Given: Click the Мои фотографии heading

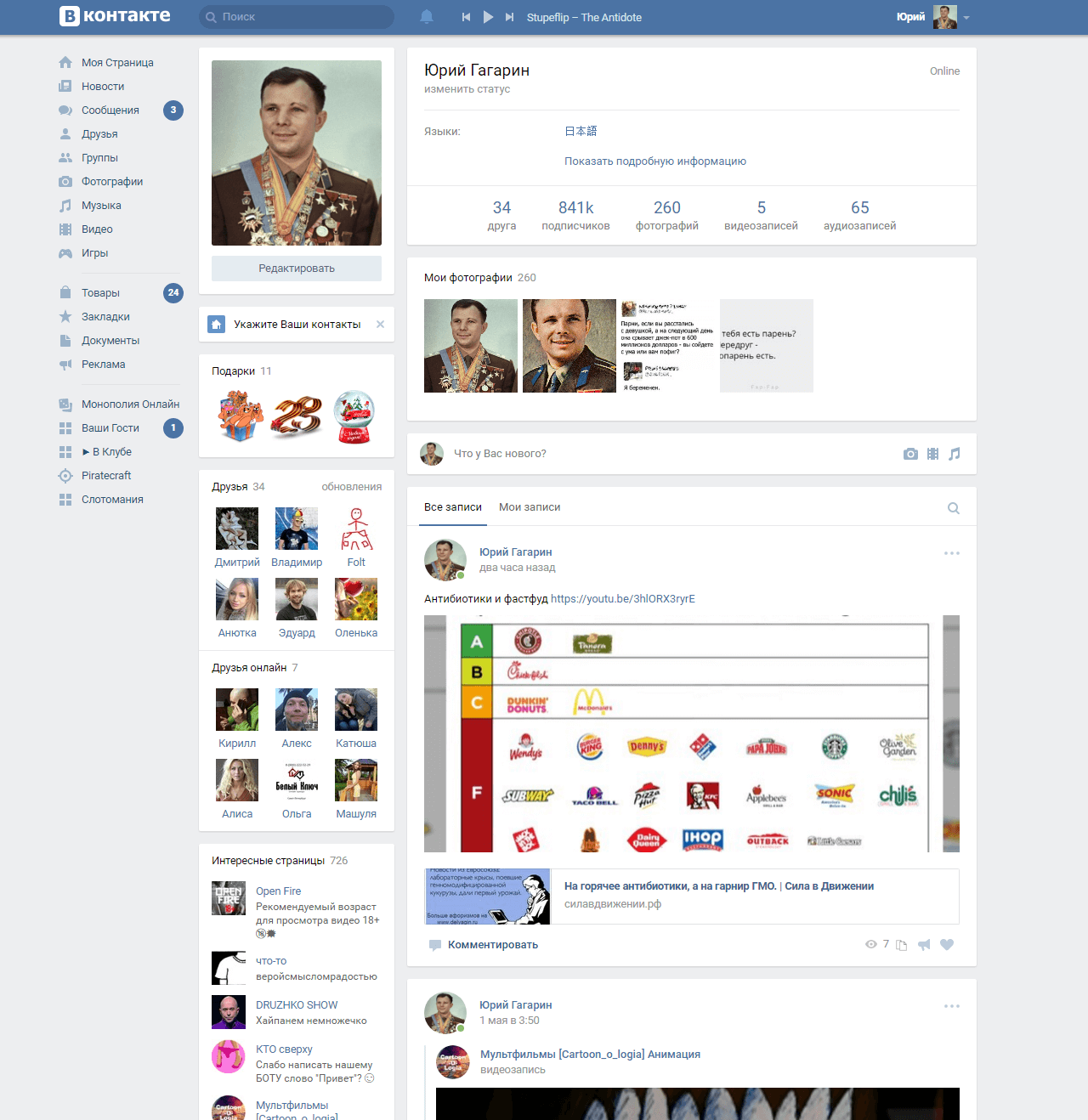Looking at the screenshot, I should 468,278.
